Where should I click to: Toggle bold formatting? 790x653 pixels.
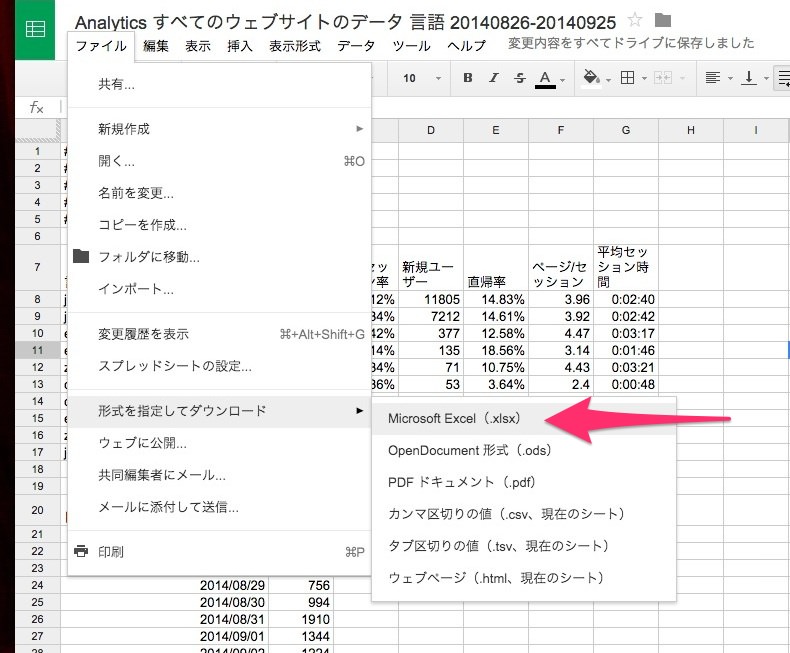click(468, 78)
